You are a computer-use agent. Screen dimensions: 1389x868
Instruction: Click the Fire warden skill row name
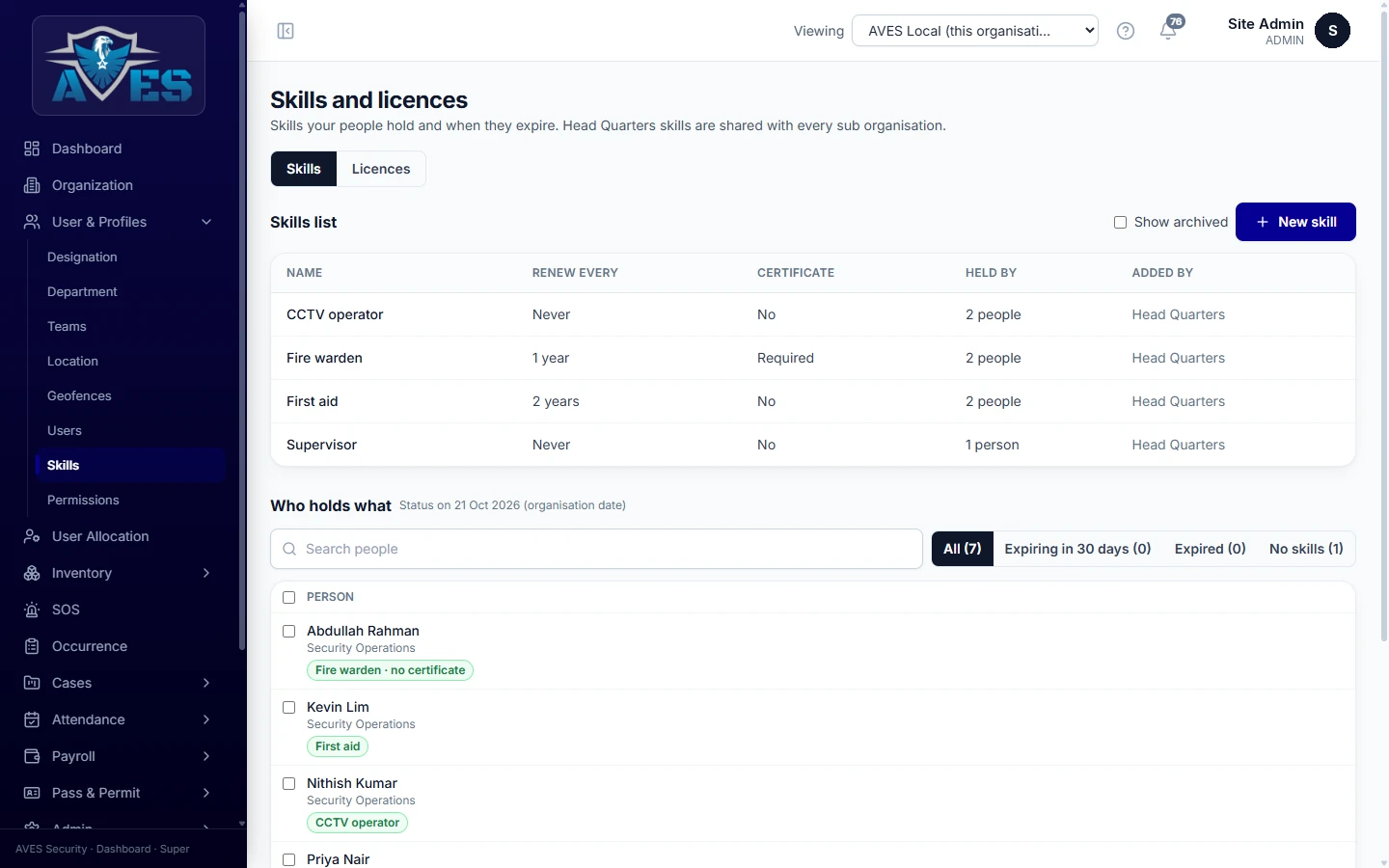[x=324, y=358]
